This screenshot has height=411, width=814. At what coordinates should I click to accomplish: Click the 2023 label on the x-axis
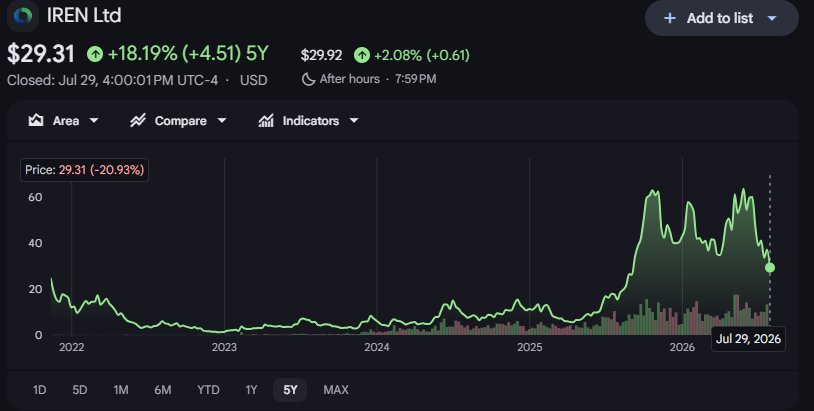point(224,348)
